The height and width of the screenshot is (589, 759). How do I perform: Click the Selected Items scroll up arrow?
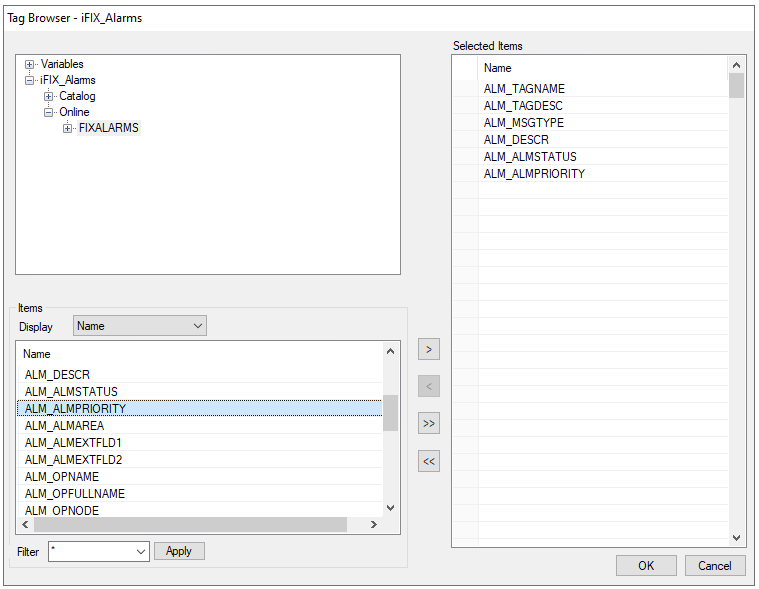point(736,65)
